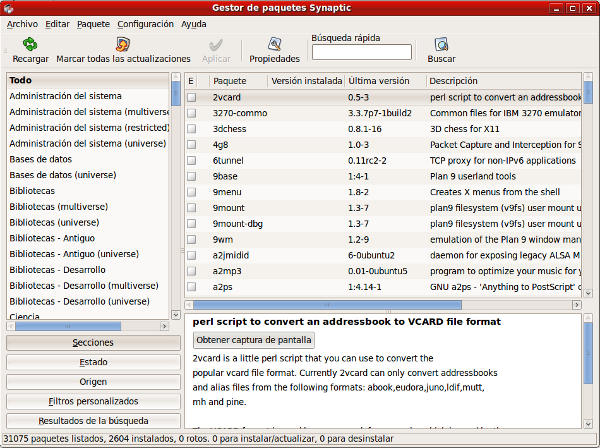Click the Aplicar checkmark icon
Screen dimensions: 600x448
point(216,44)
